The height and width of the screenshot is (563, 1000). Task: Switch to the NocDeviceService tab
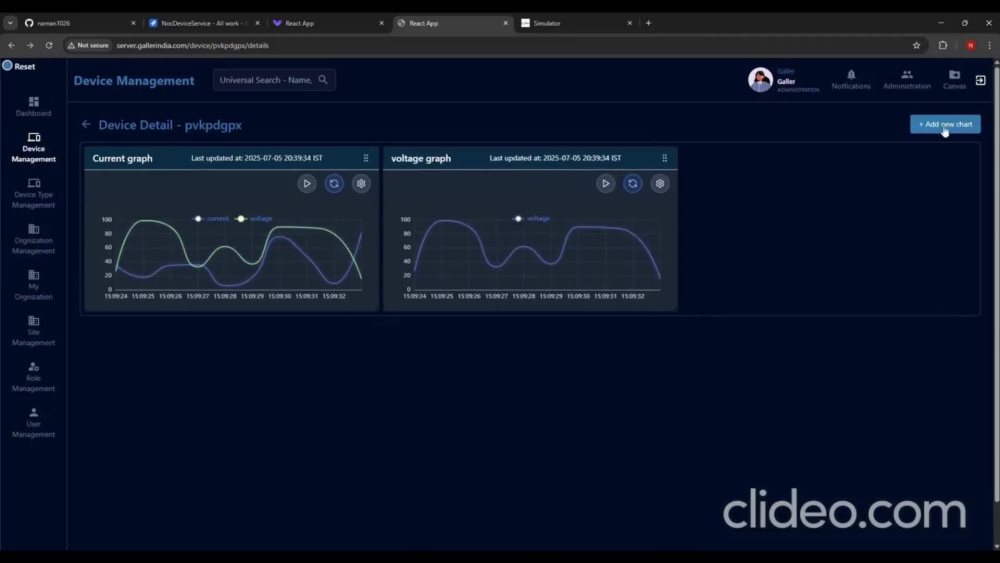204,23
